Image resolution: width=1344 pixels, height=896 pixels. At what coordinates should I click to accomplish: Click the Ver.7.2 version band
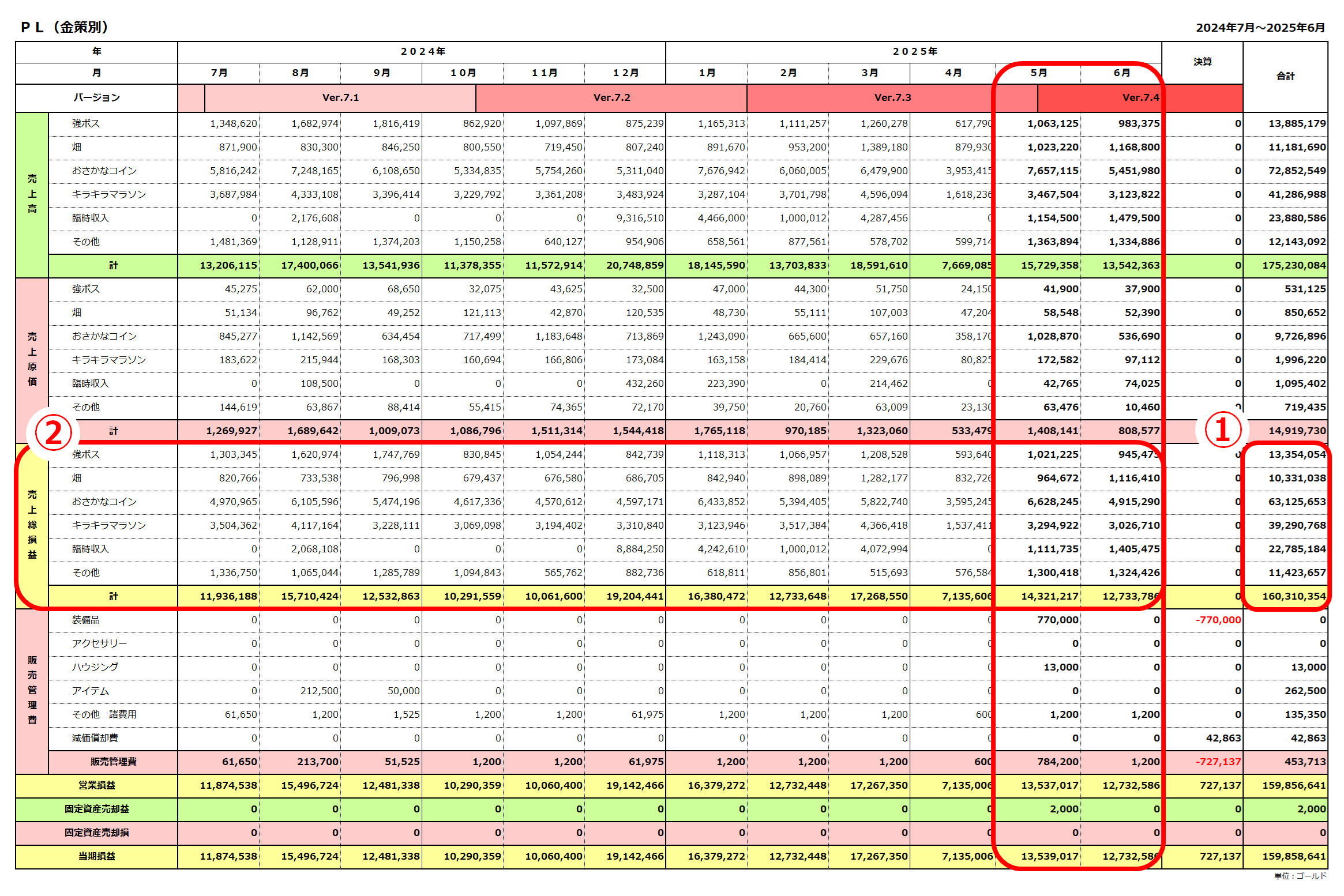pos(611,97)
